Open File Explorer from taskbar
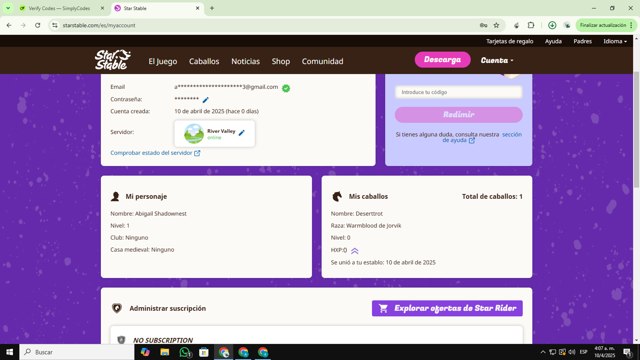640x360 pixels. coord(164,352)
